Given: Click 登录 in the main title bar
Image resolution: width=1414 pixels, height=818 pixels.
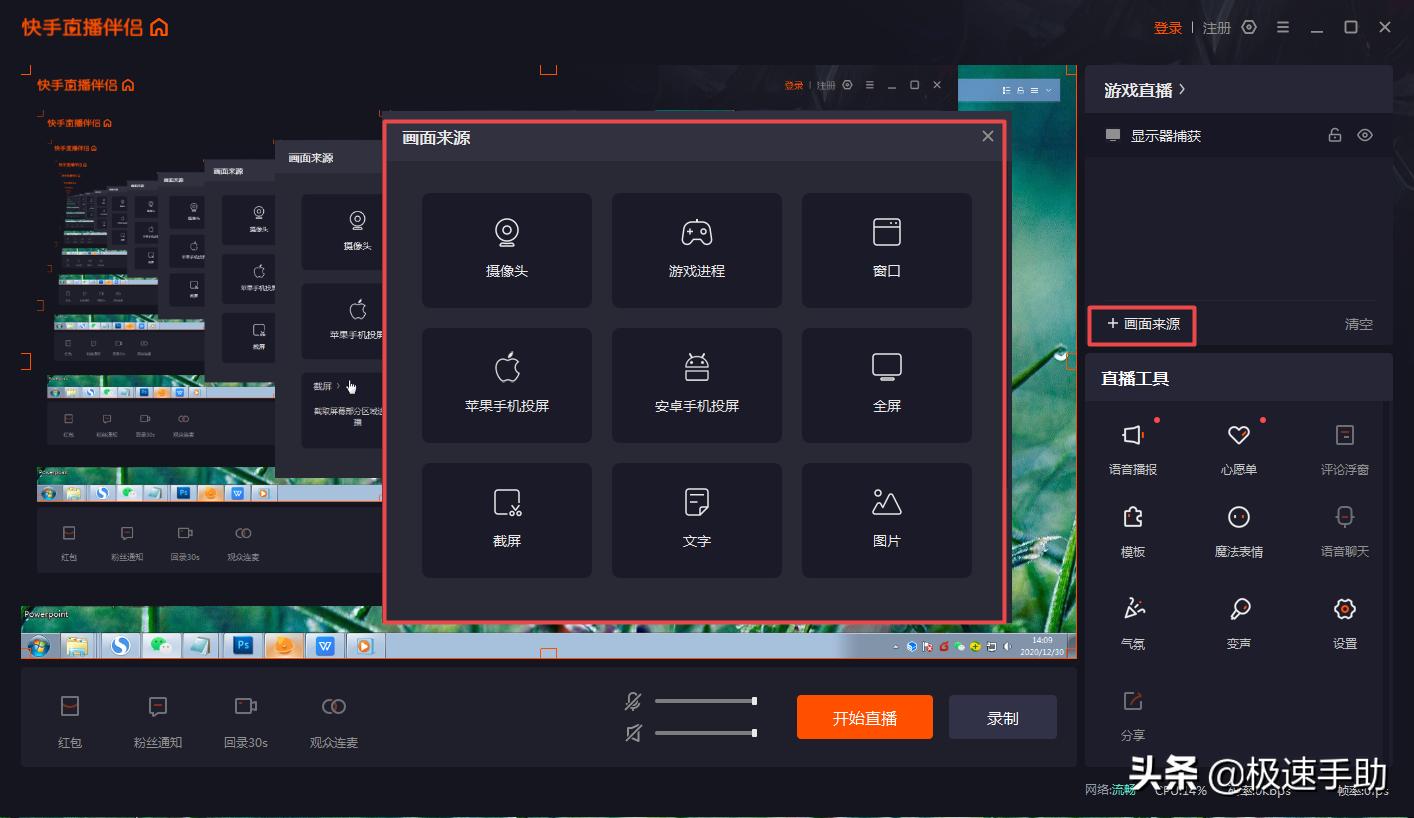Looking at the screenshot, I should [1168, 28].
